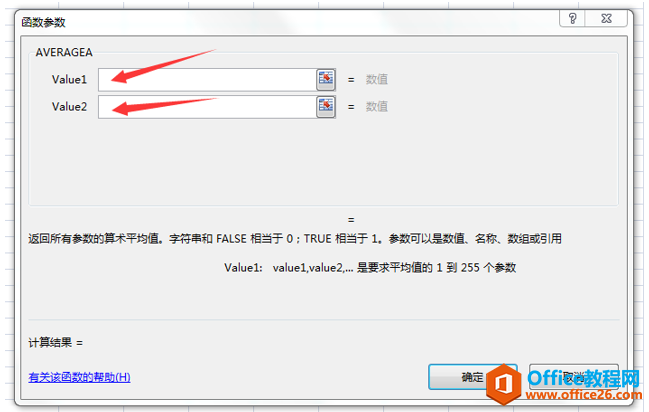Click the collapse-dialog range selector icon for Value1
The image size is (649, 412).
coord(326,79)
